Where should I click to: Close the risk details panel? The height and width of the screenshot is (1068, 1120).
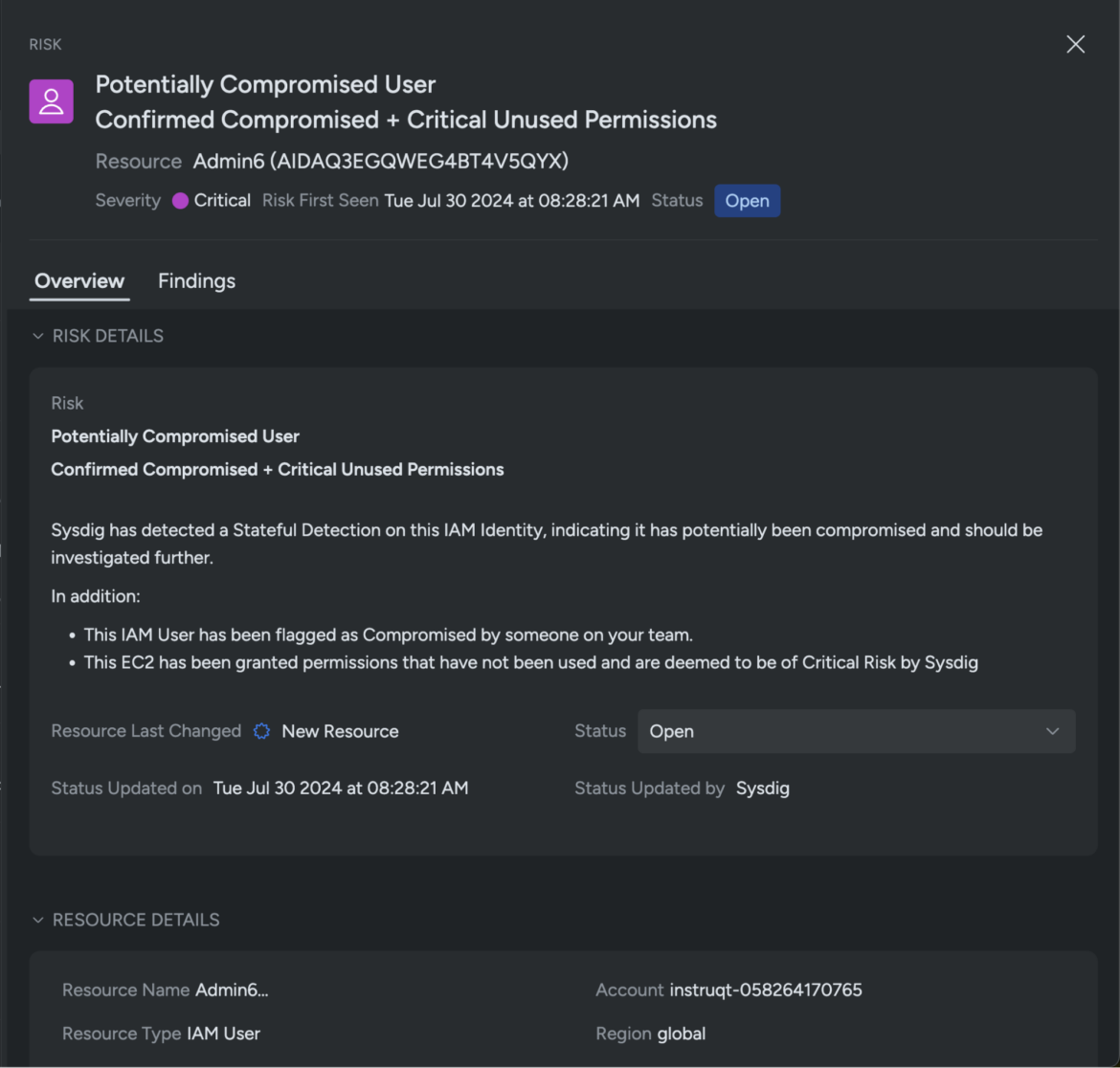tap(1075, 44)
